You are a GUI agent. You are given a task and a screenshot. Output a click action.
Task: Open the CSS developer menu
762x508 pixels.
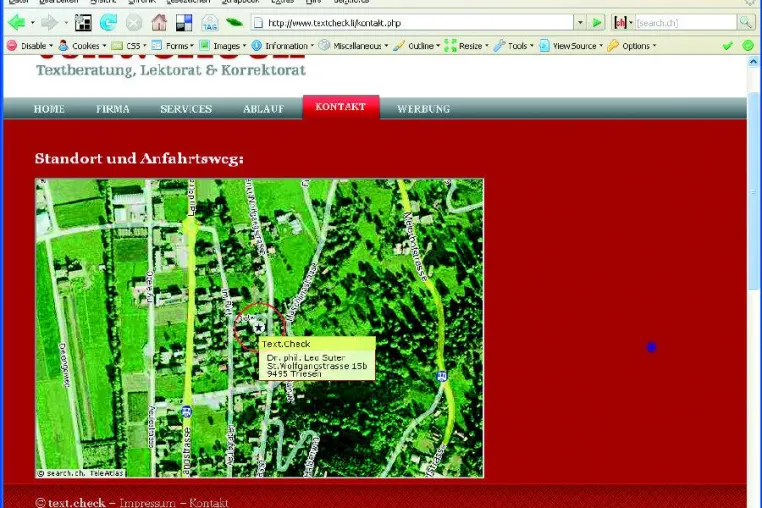click(x=129, y=46)
